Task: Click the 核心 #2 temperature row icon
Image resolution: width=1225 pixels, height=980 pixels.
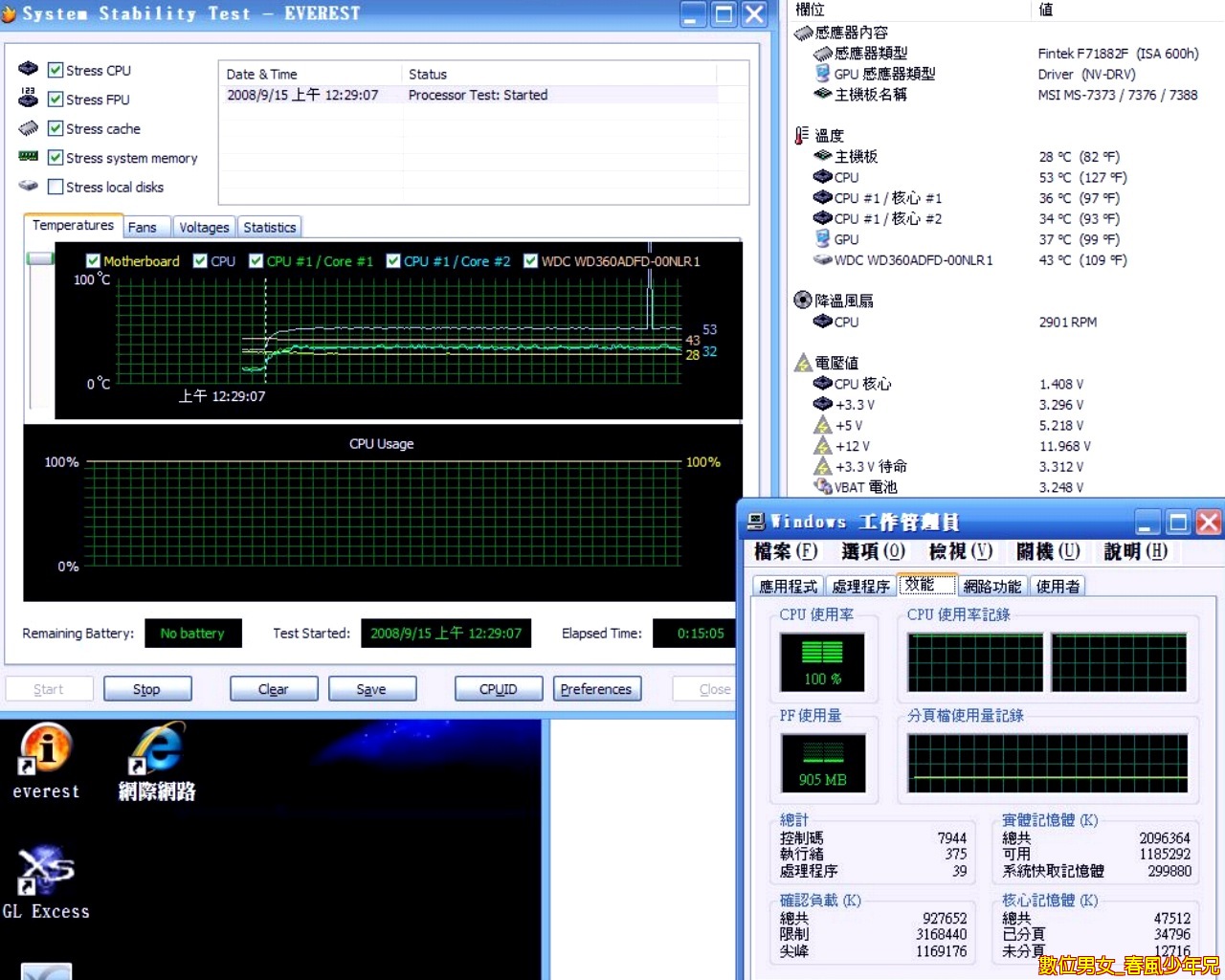Action: pos(823,219)
